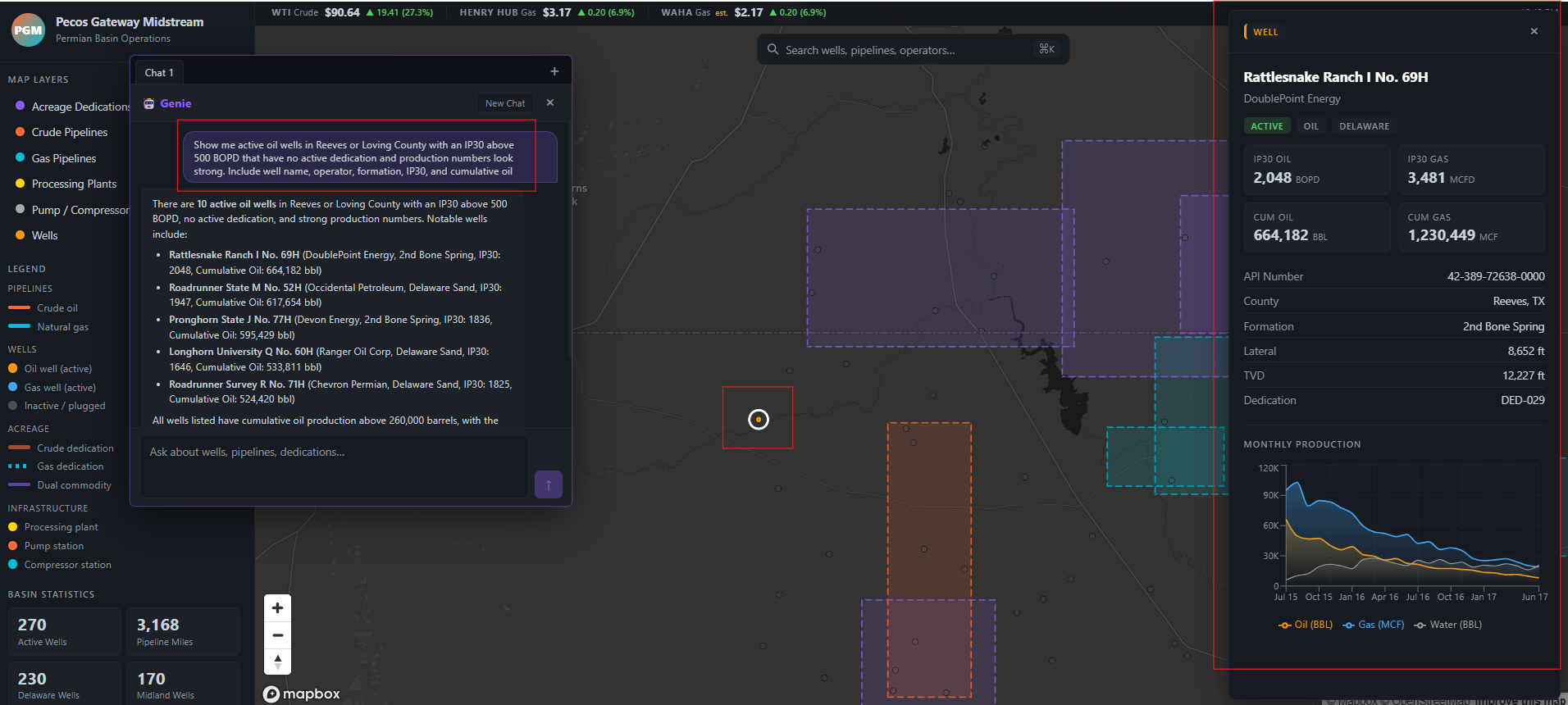Switch to the Chat 1 tab
Viewport: 1568px width, 705px height.
point(159,73)
